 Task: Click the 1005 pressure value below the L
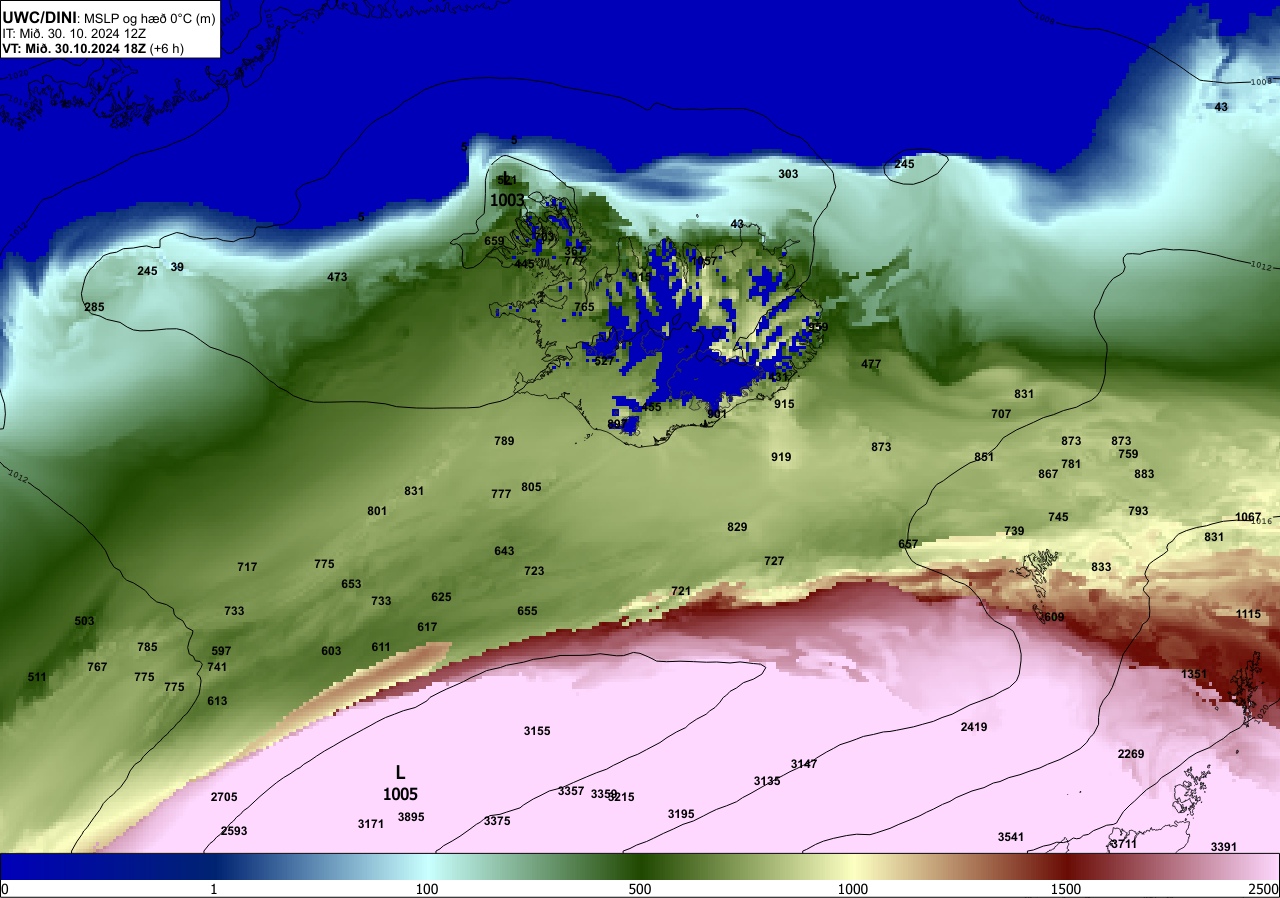click(400, 794)
